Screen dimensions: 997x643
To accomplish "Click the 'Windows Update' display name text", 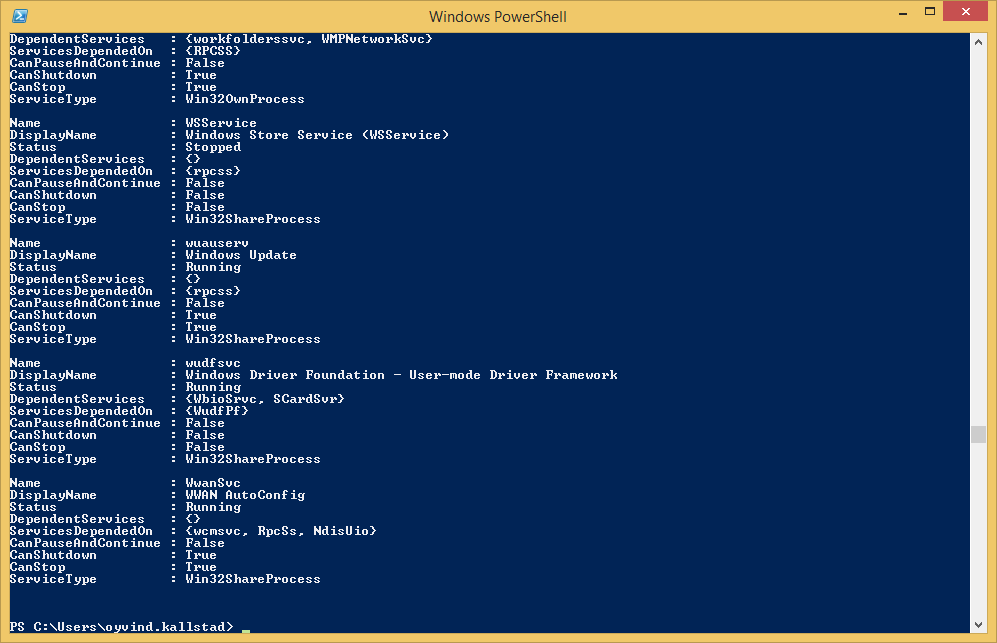I will tap(240, 255).
